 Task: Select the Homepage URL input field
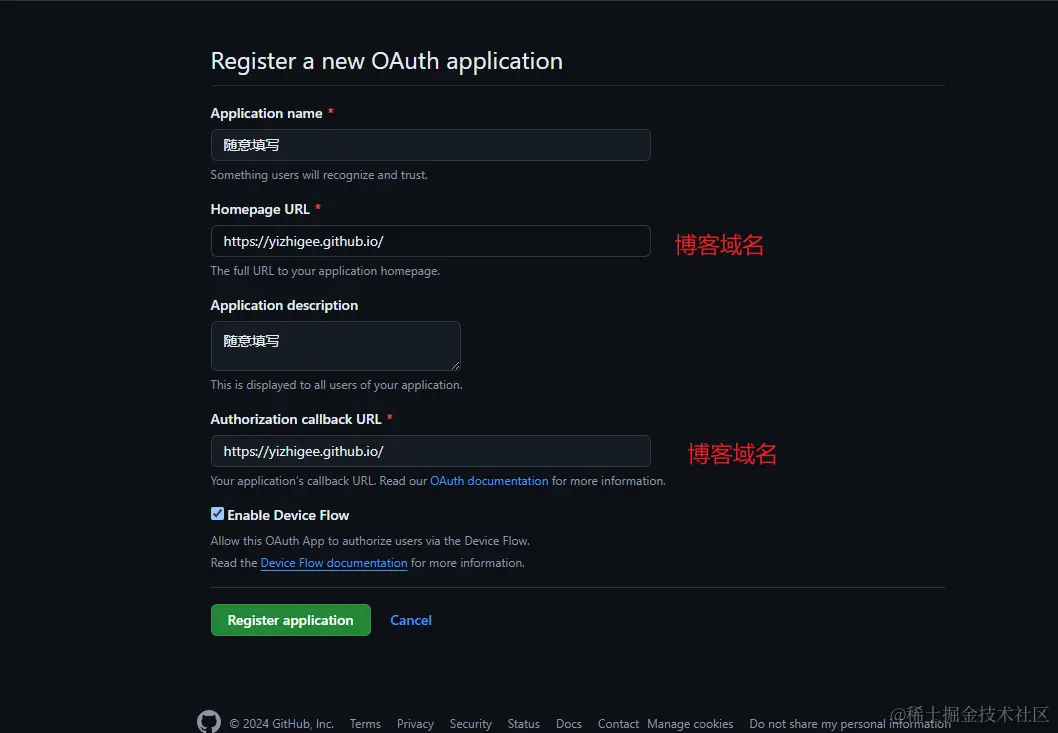pyautogui.click(x=430, y=241)
